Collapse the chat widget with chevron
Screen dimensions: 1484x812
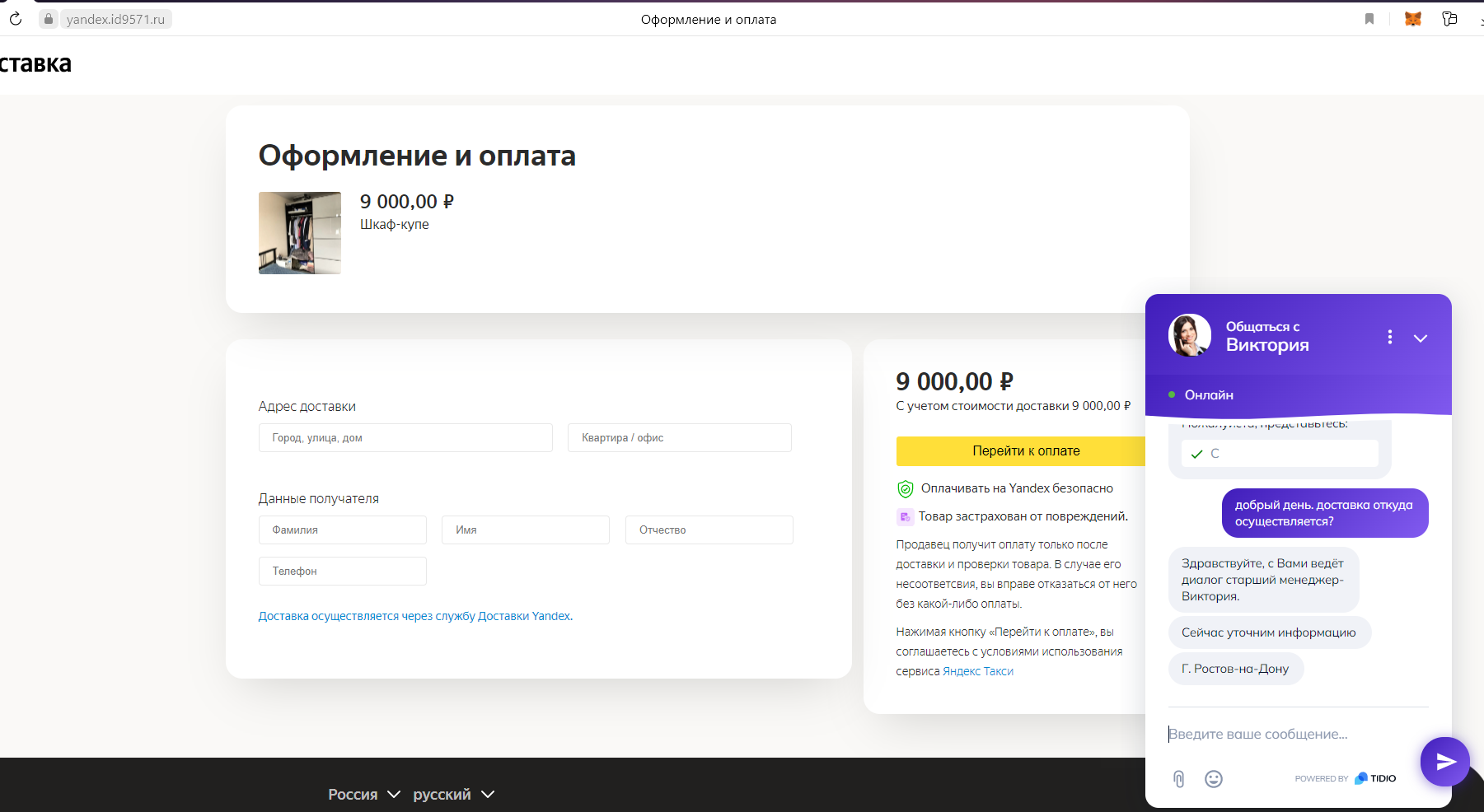pos(1421,338)
